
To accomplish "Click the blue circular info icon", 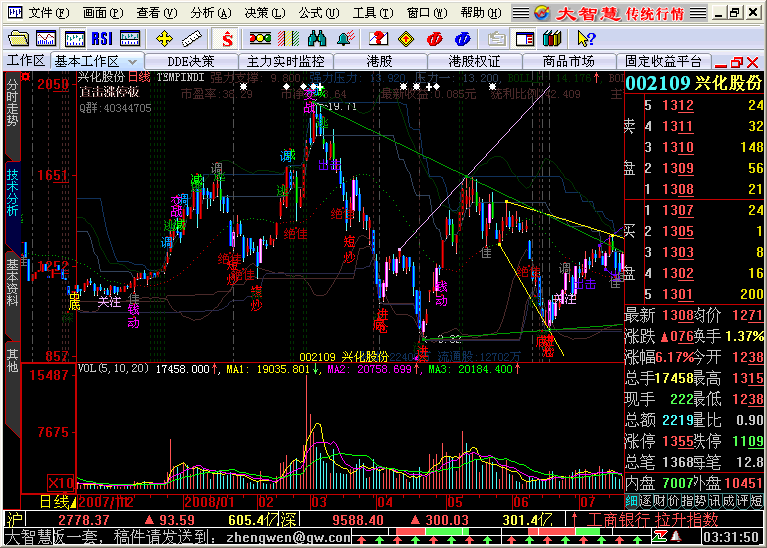I will (x=462, y=38).
